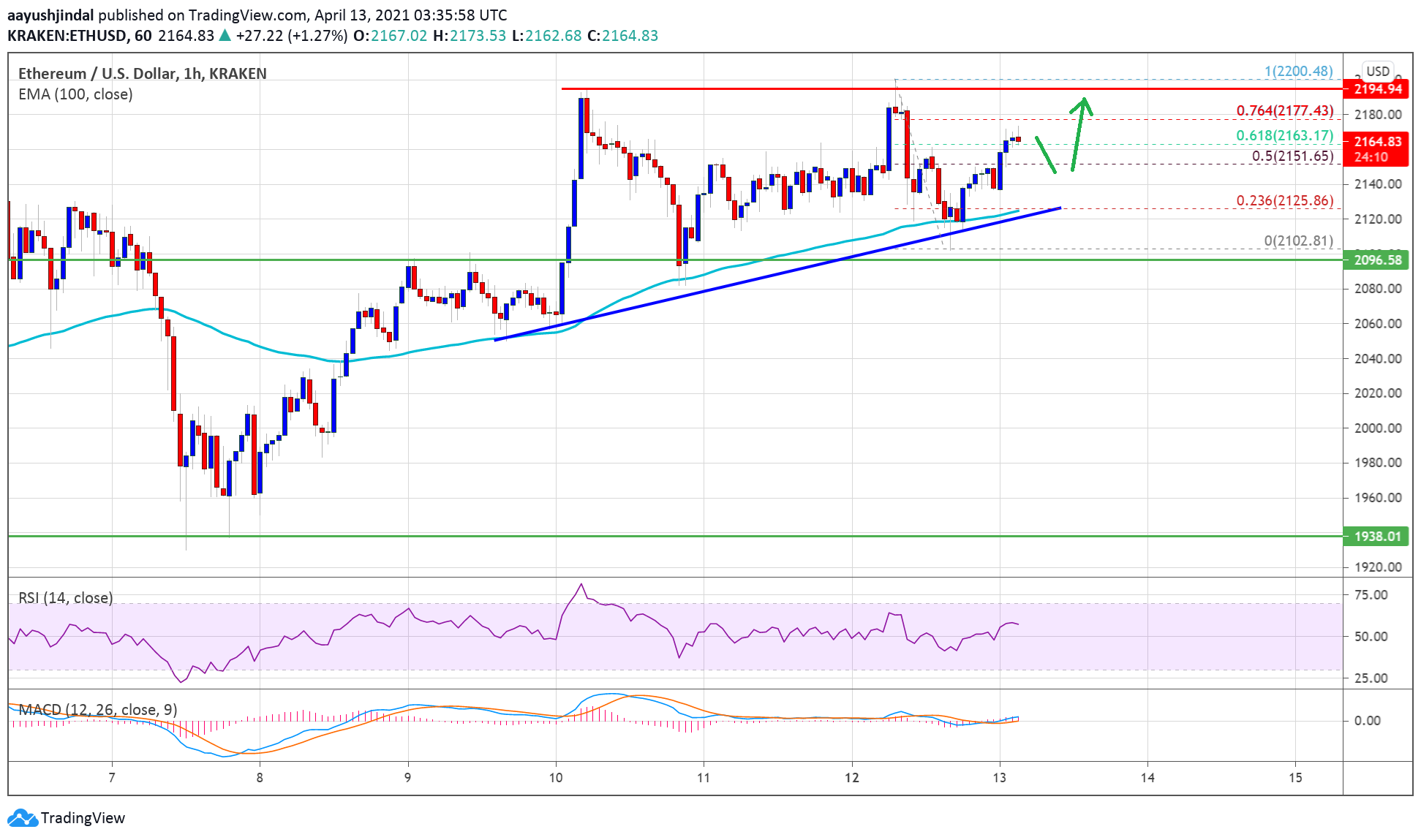Select the 0.618(2163.17) Fibonacci level label

(1284, 135)
